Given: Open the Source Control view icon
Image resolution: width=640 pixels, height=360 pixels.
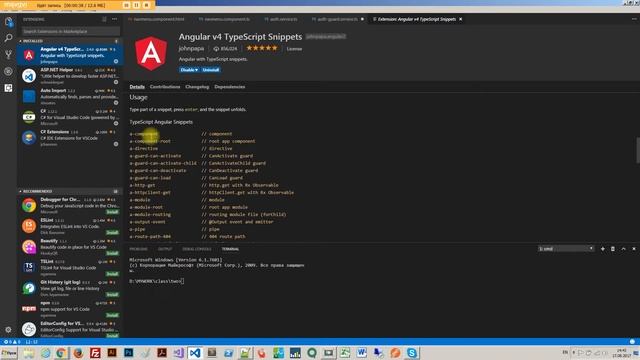Looking at the screenshot, I should coord(8,54).
